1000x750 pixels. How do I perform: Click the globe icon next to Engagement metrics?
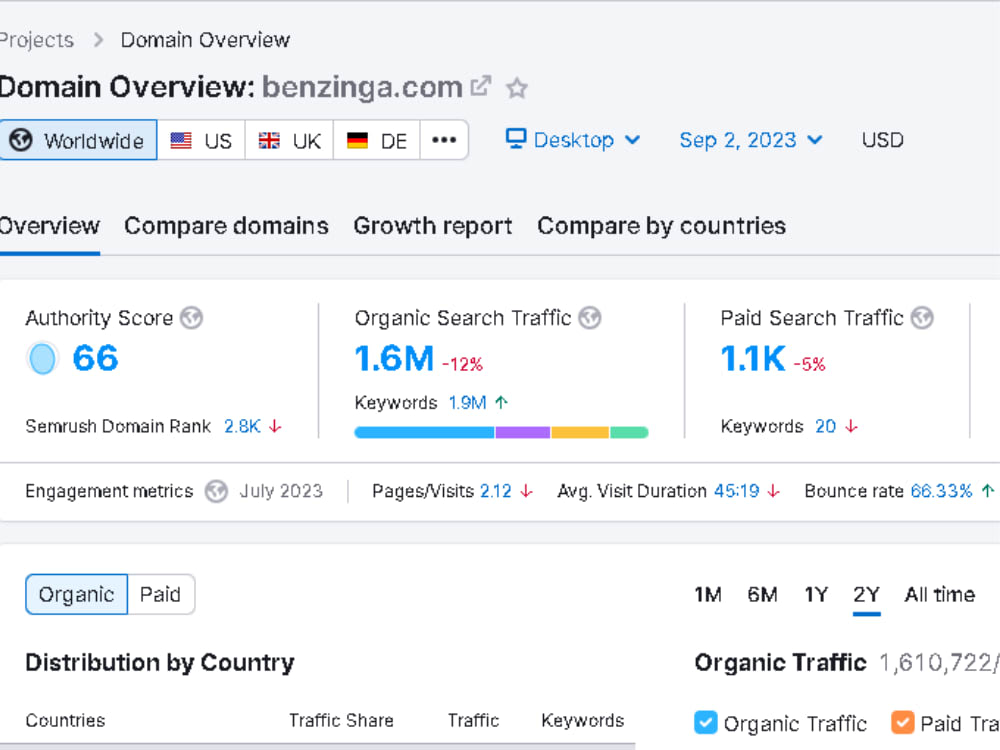pyautogui.click(x=216, y=491)
